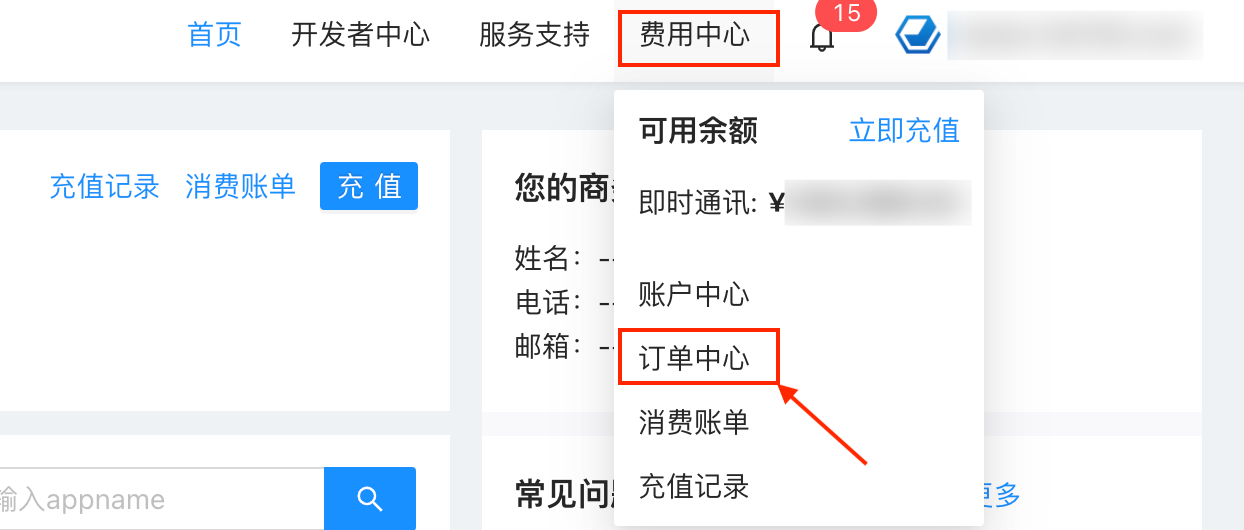Click the 立即充值 link
The height and width of the screenshot is (530, 1244).
tap(904, 130)
